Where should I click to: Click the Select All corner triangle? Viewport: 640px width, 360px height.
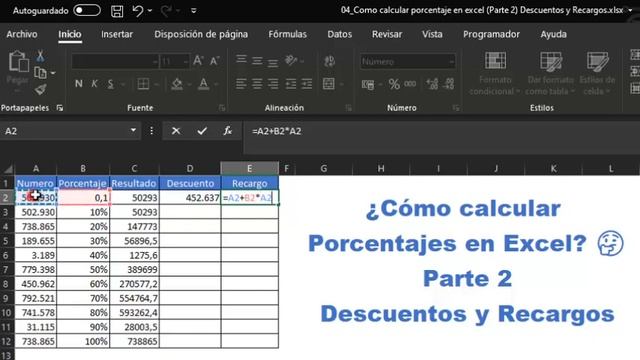pos(8,169)
